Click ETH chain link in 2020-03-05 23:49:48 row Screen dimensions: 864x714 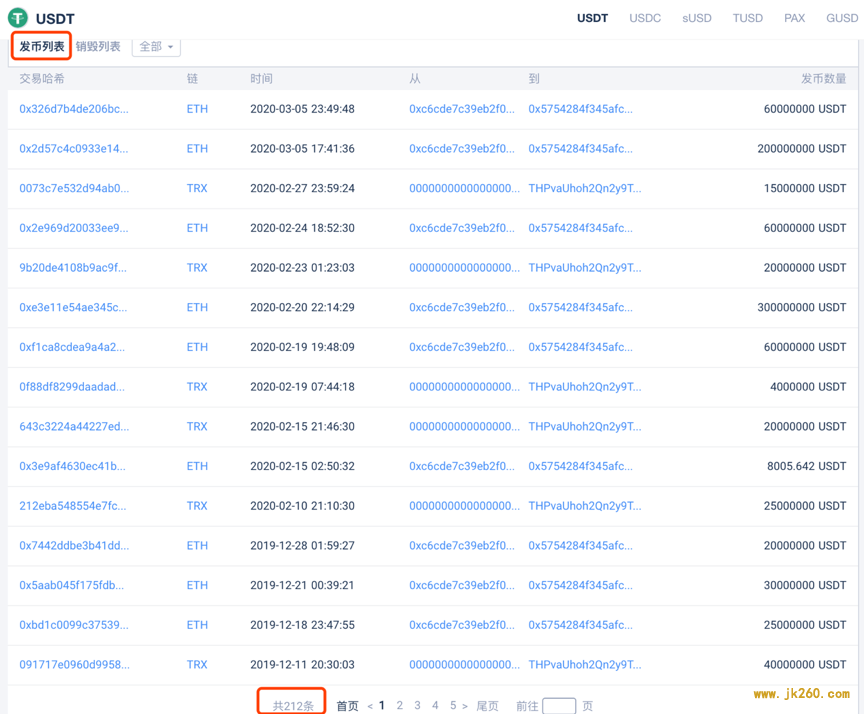[x=197, y=109]
